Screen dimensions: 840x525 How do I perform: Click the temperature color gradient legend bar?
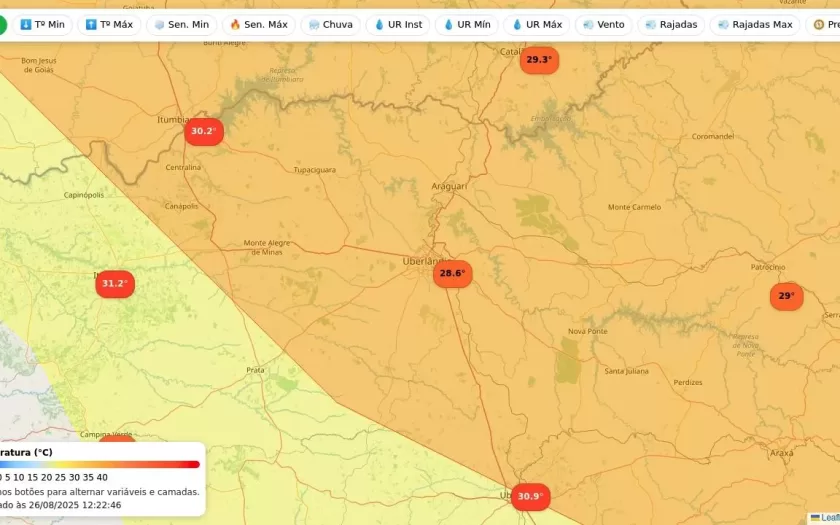click(100, 464)
